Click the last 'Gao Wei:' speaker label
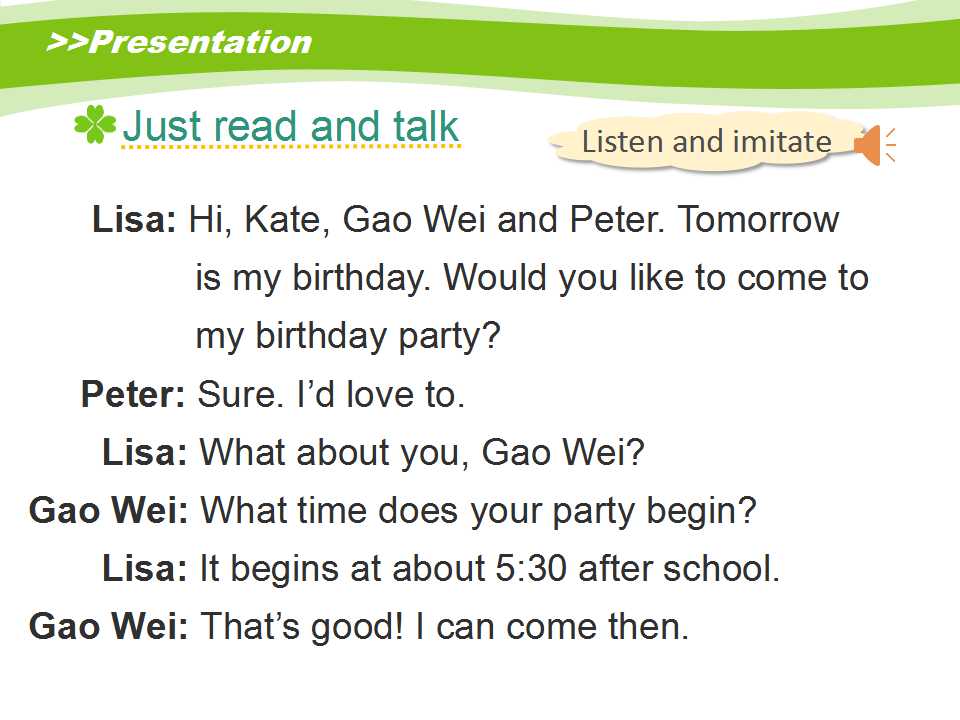Viewport: 960px width, 720px height. [109, 626]
